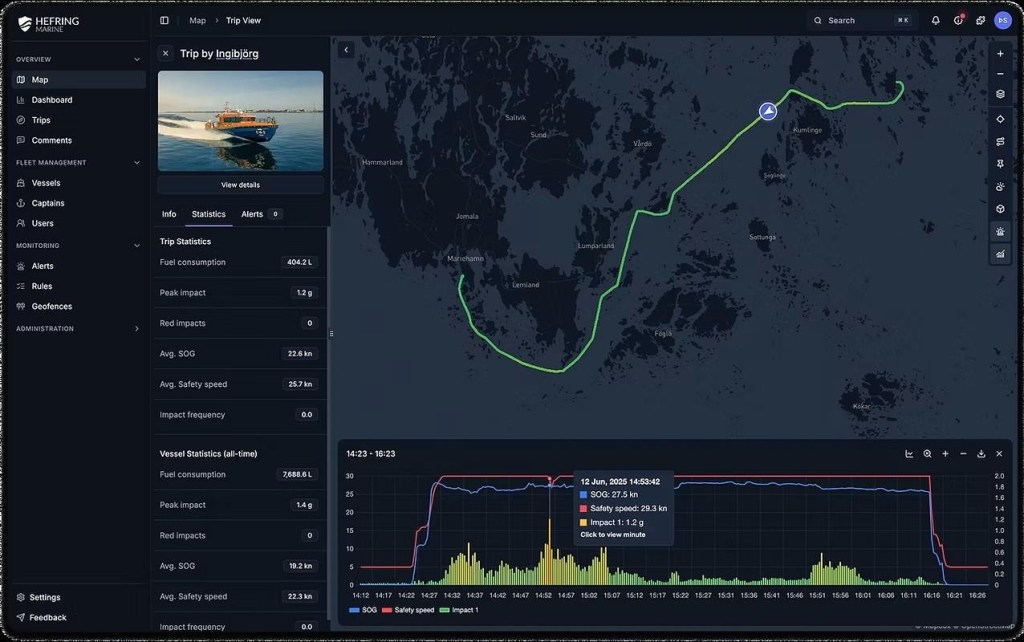The height and width of the screenshot is (642, 1024).
Task: Collapse the Overview sidebar section
Action: tap(137, 59)
